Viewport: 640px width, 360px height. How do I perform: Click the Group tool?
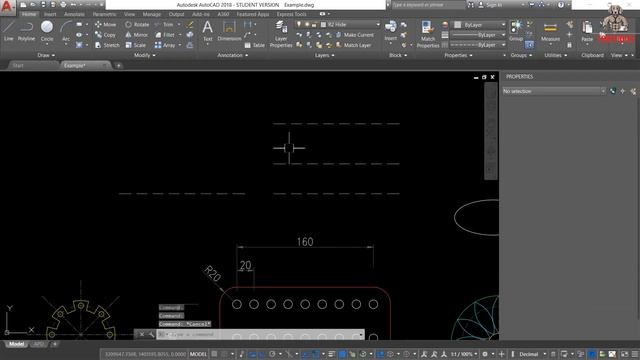click(516, 31)
